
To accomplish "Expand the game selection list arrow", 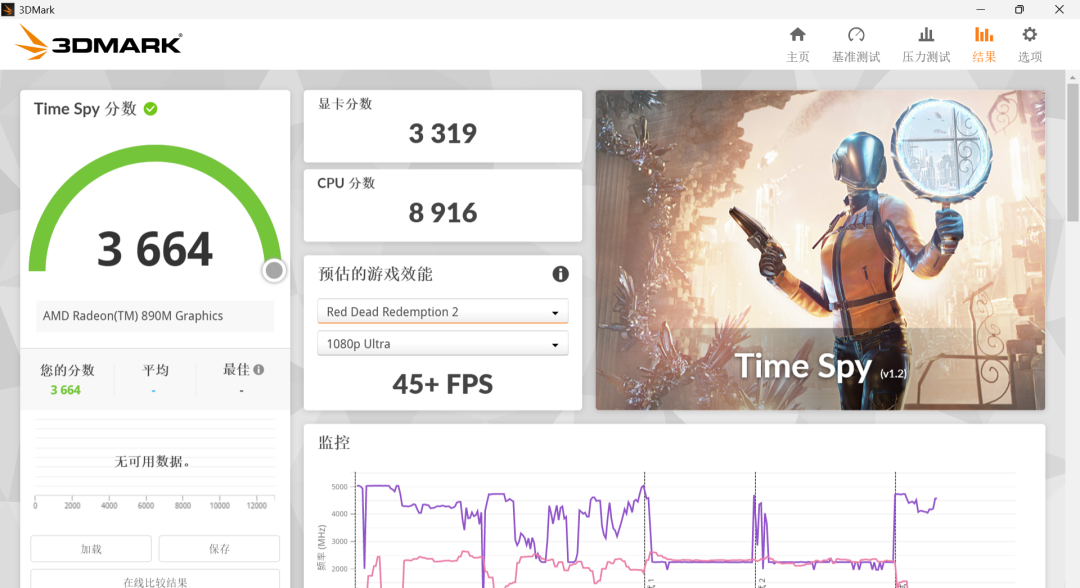I will click(x=556, y=311).
